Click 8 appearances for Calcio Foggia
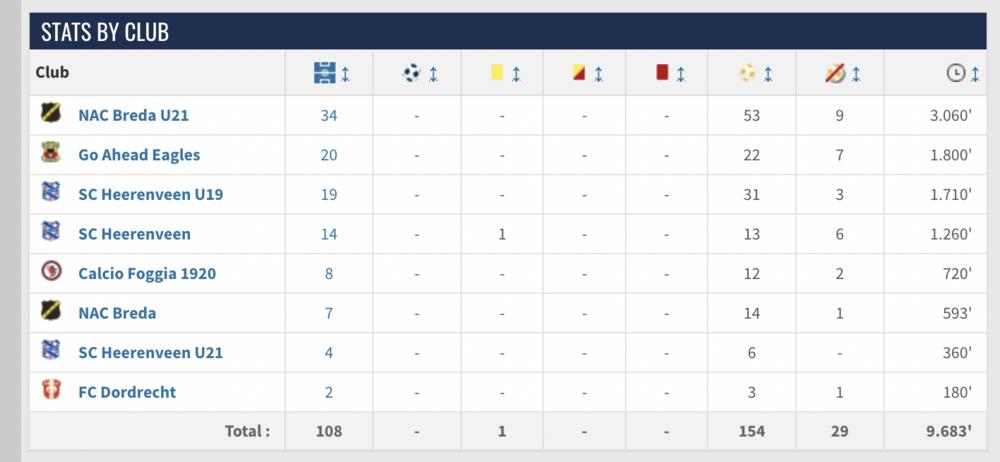The width and height of the screenshot is (1000, 462). [328, 273]
